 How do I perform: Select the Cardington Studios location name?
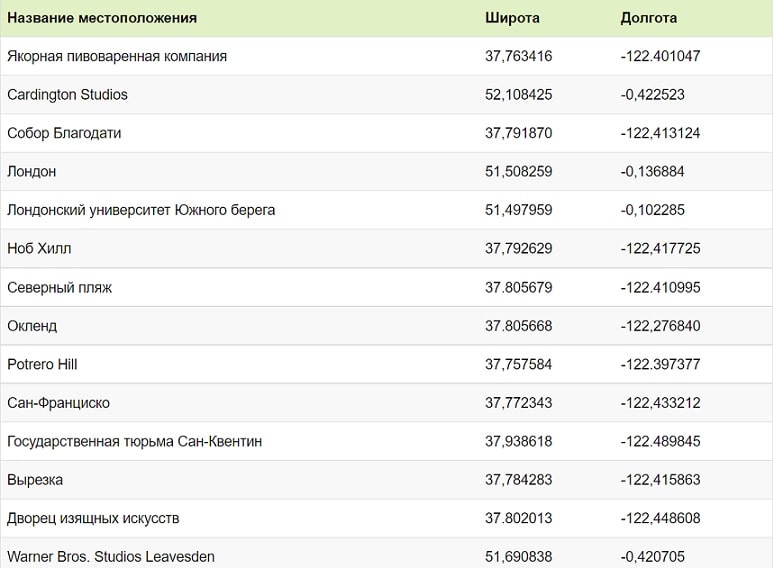pos(67,94)
